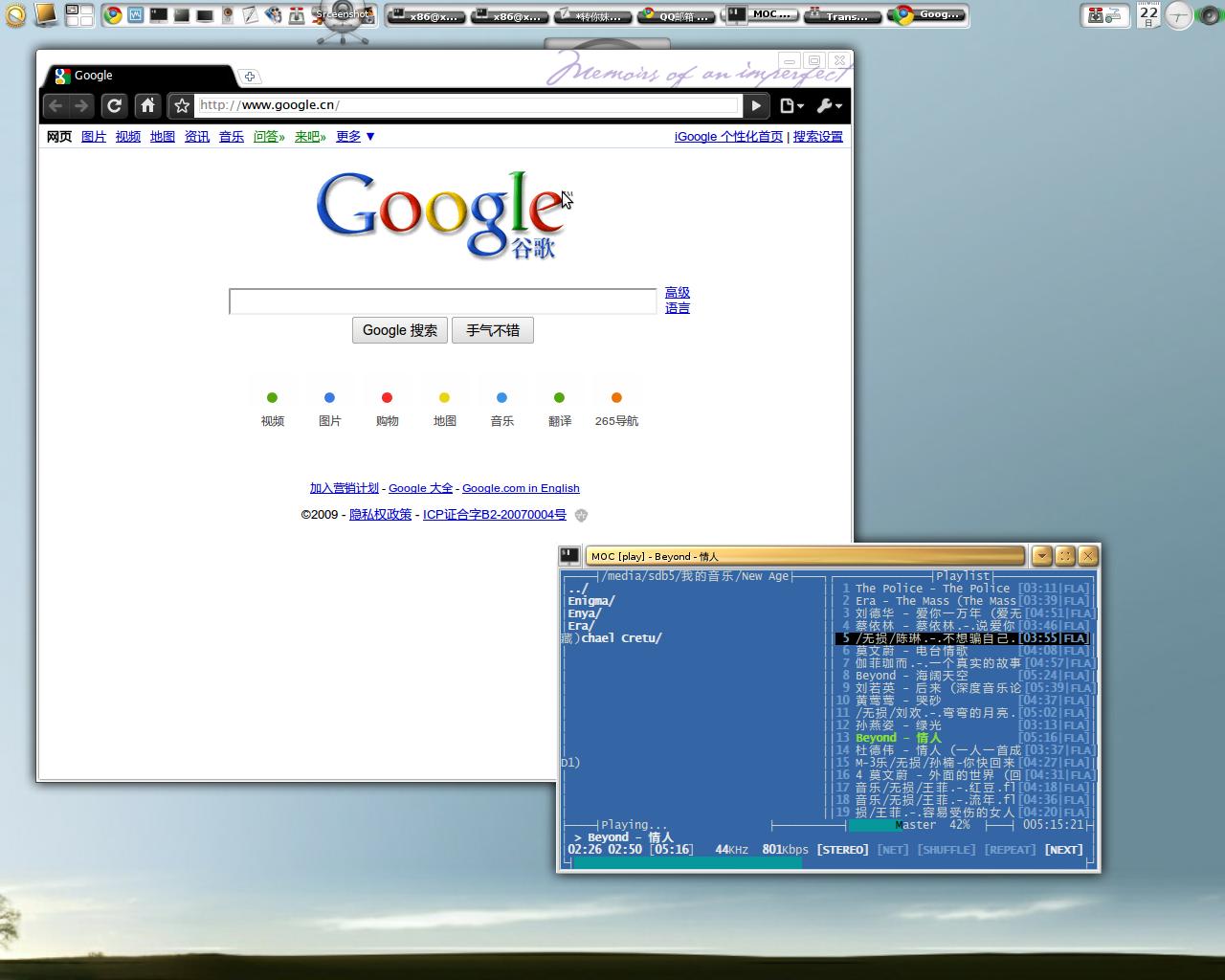Go to parent directory ../ in MOC

(578, 589)
